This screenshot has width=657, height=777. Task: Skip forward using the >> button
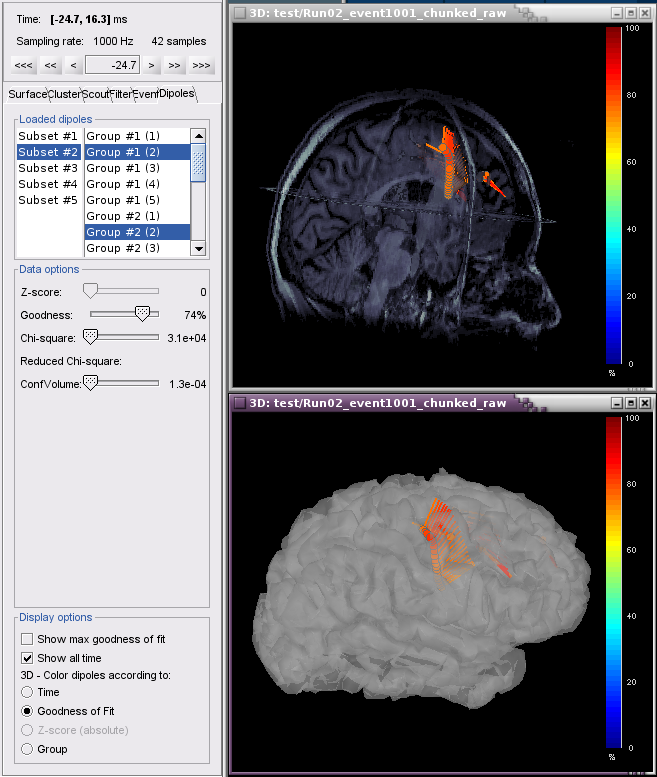(175, 66)
